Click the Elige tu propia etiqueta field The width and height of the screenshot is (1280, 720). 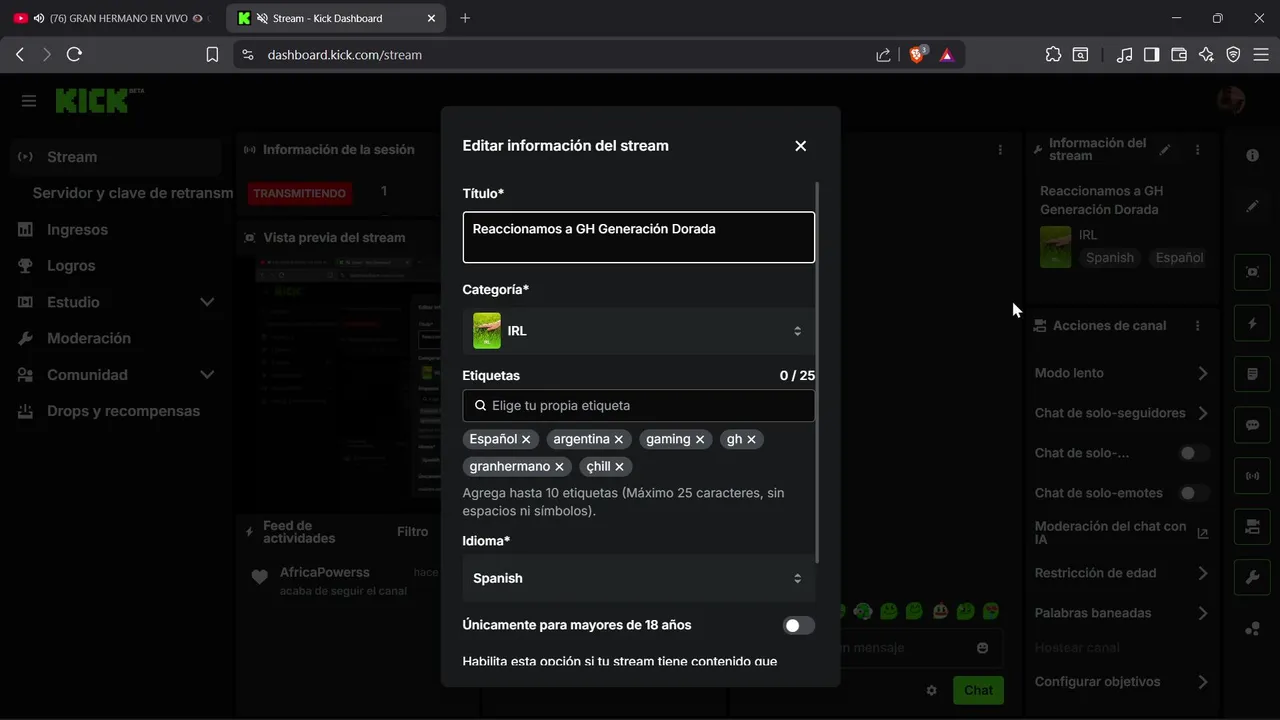pos(638,406)
